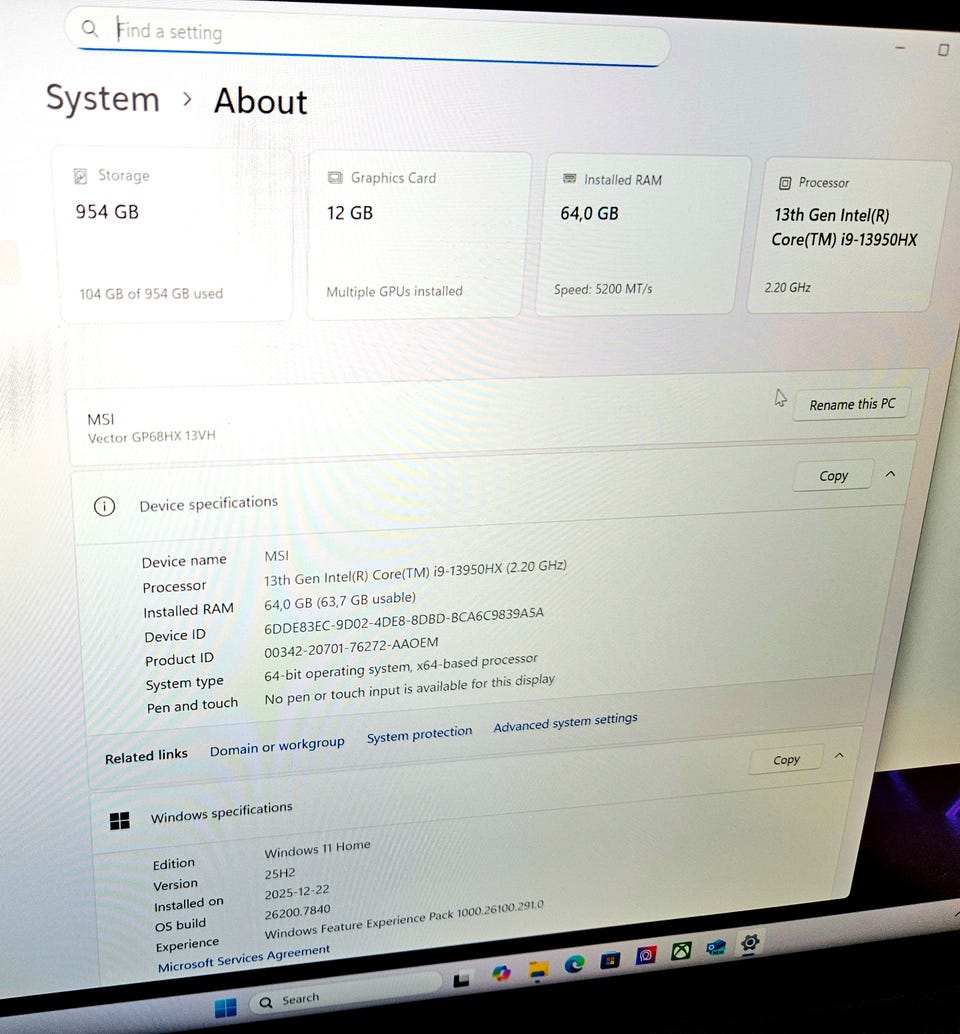Open the Windows Start menu
The height and width of the screenshot is (1034, 960).
[225, 1008]
